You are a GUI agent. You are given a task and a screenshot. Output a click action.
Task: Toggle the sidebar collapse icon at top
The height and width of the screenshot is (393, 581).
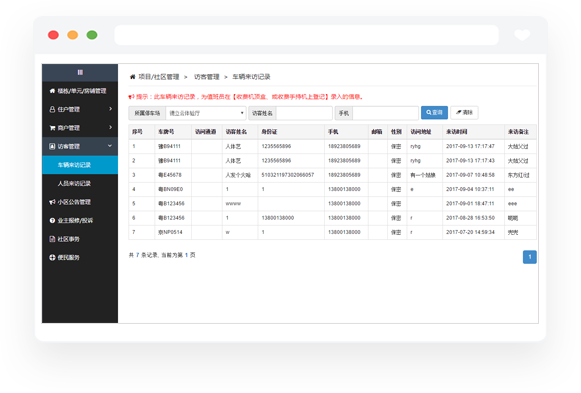point(80,72)
